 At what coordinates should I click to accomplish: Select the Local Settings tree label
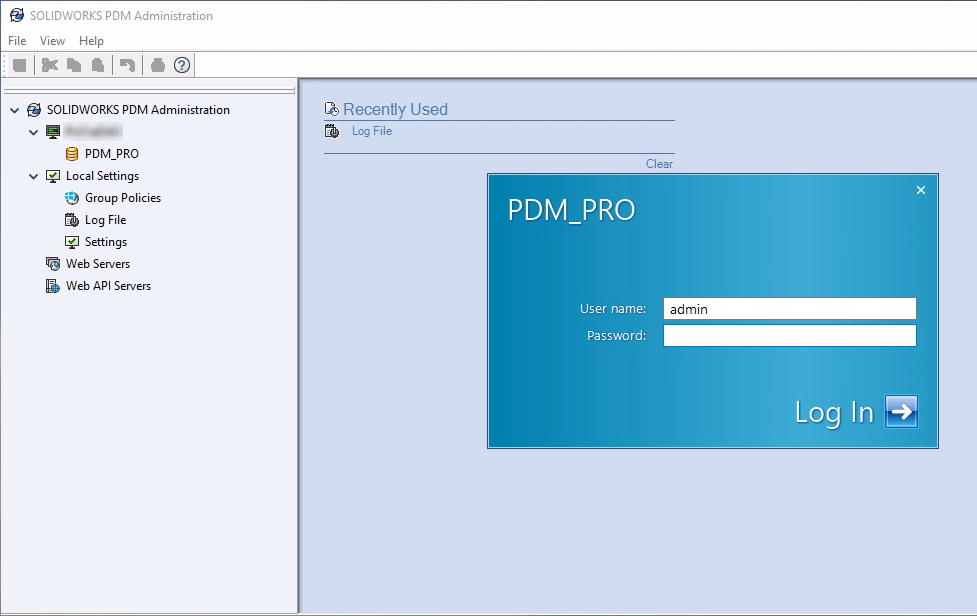[102, 176]
